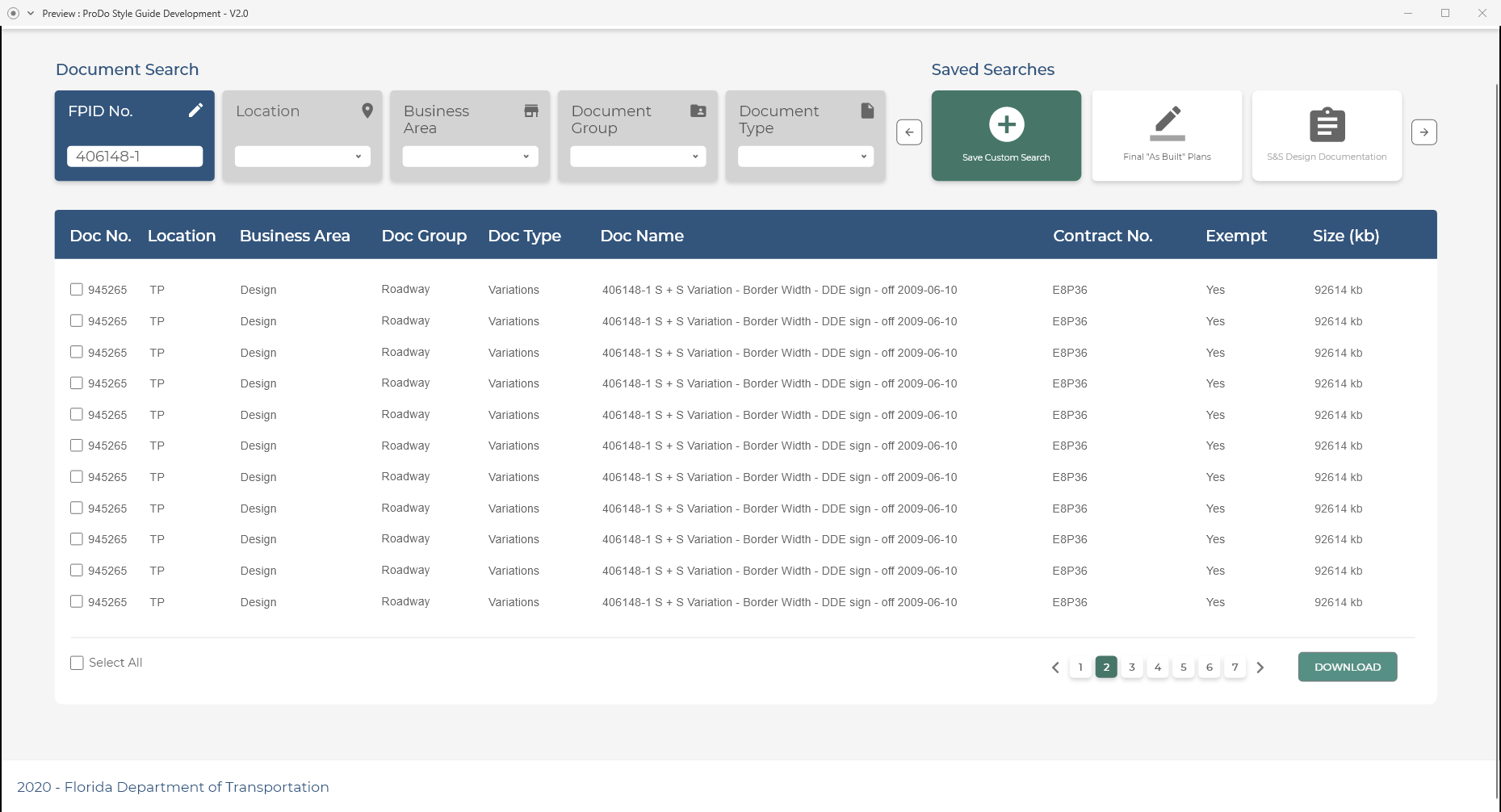This screenshot has height=812, width=1501.
Task: Click the plus icon to save custom search
Action: (x=1006, y=124)
